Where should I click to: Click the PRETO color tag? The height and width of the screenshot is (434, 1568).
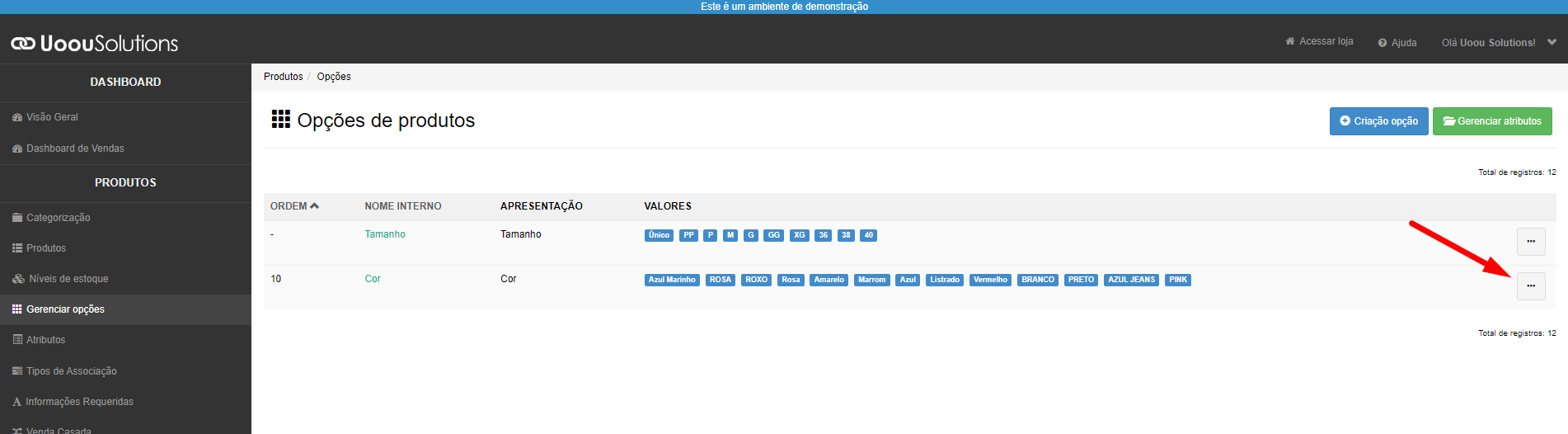point(1081,280)
